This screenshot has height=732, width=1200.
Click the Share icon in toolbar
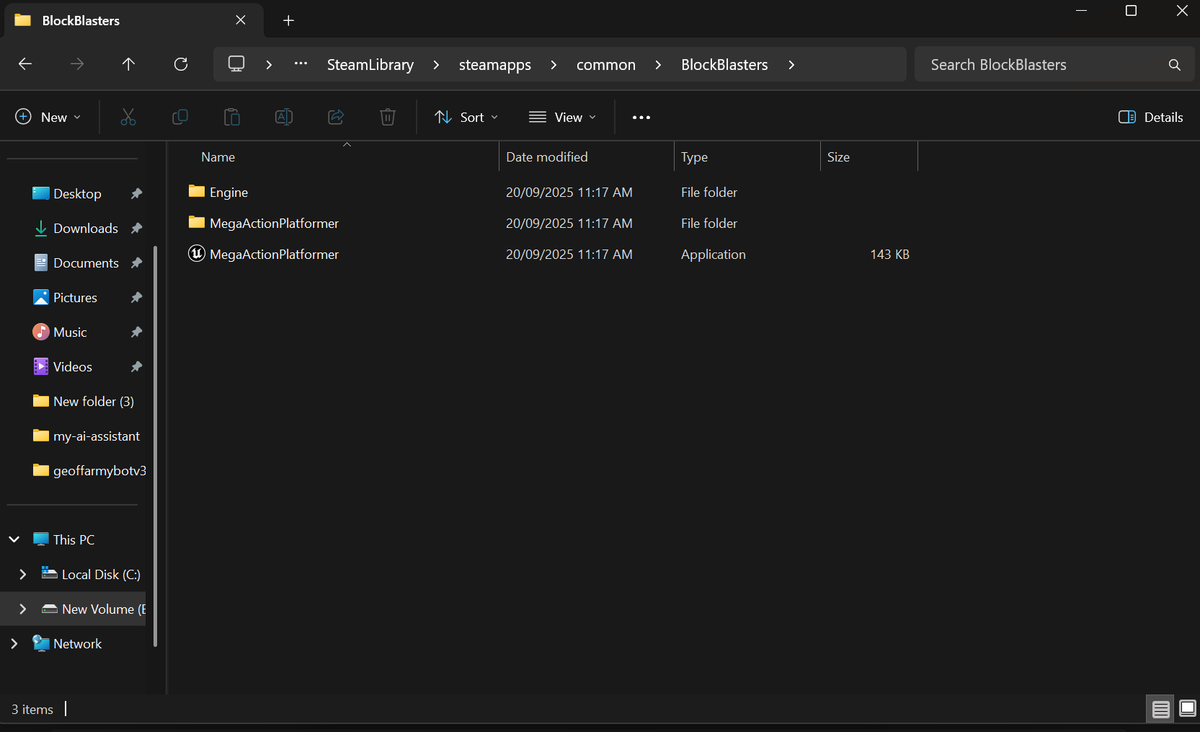(336, 117)
